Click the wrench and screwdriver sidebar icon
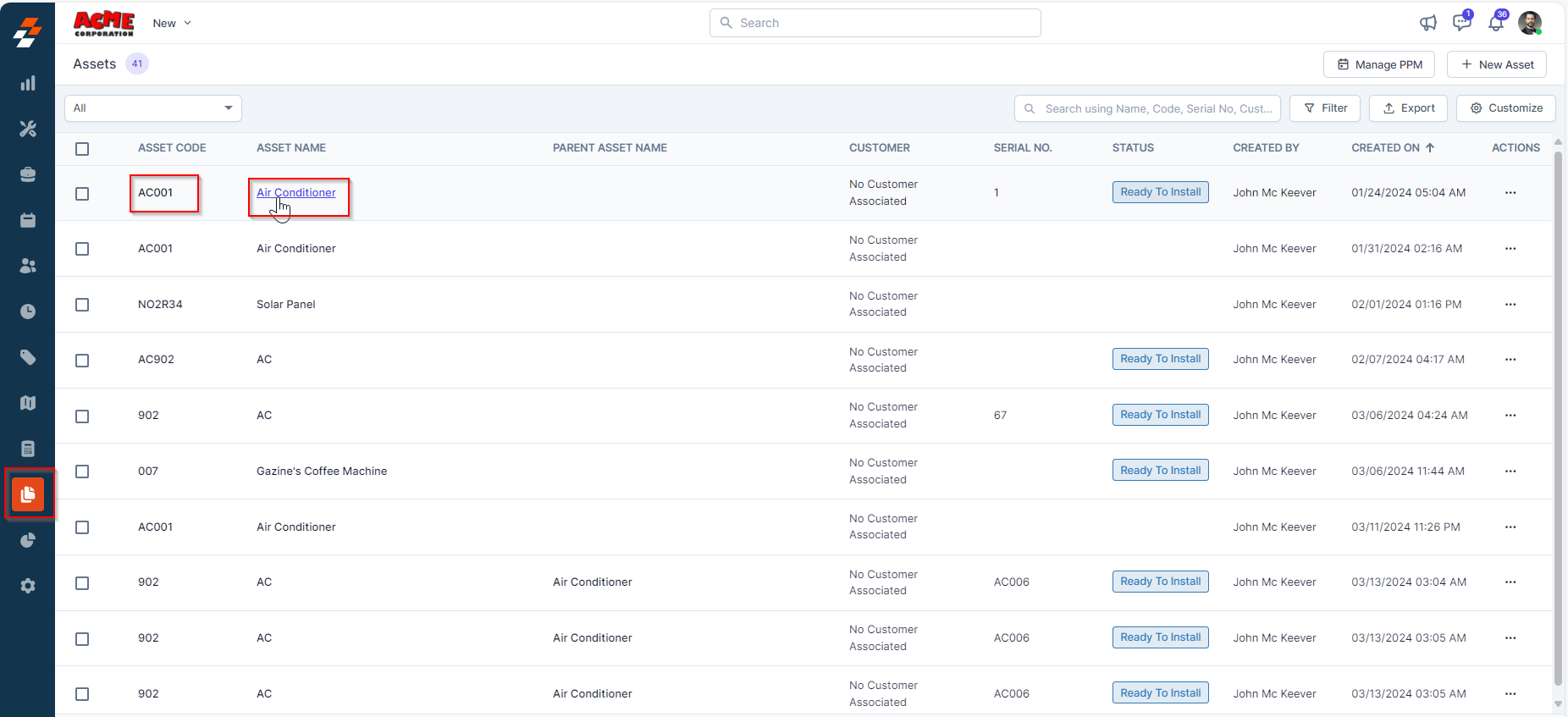The height and width of the screenshot is (717, 1568). [28, 129]
